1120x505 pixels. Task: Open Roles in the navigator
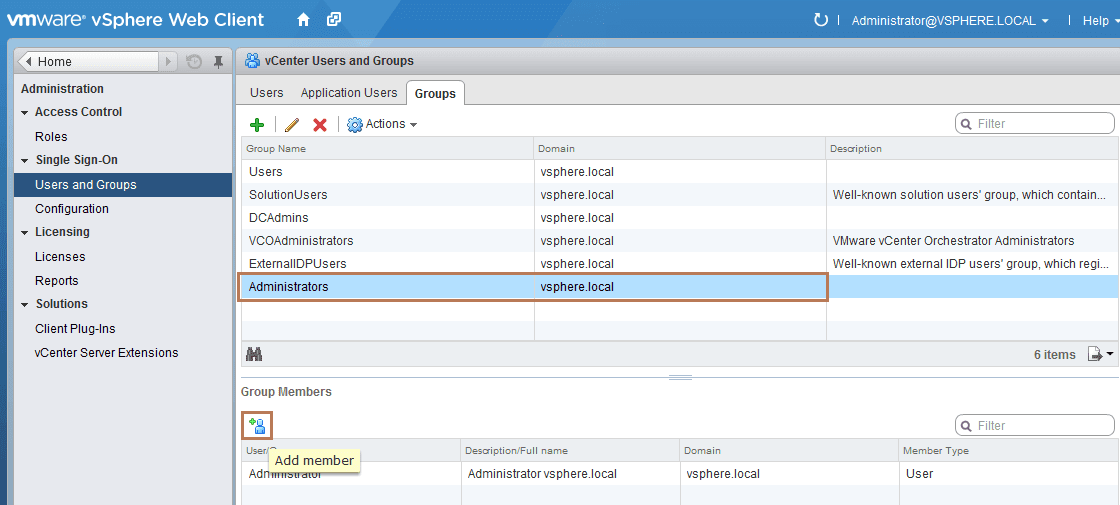pyautogui.click(x=51, y=136)
